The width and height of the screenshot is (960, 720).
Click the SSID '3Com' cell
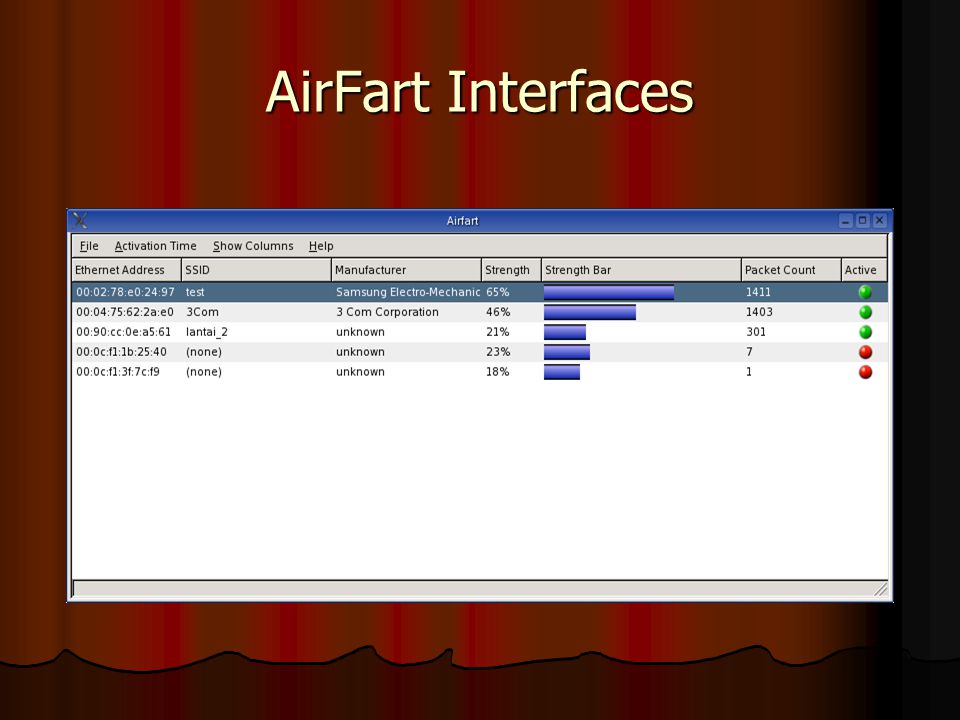[203, 312]
